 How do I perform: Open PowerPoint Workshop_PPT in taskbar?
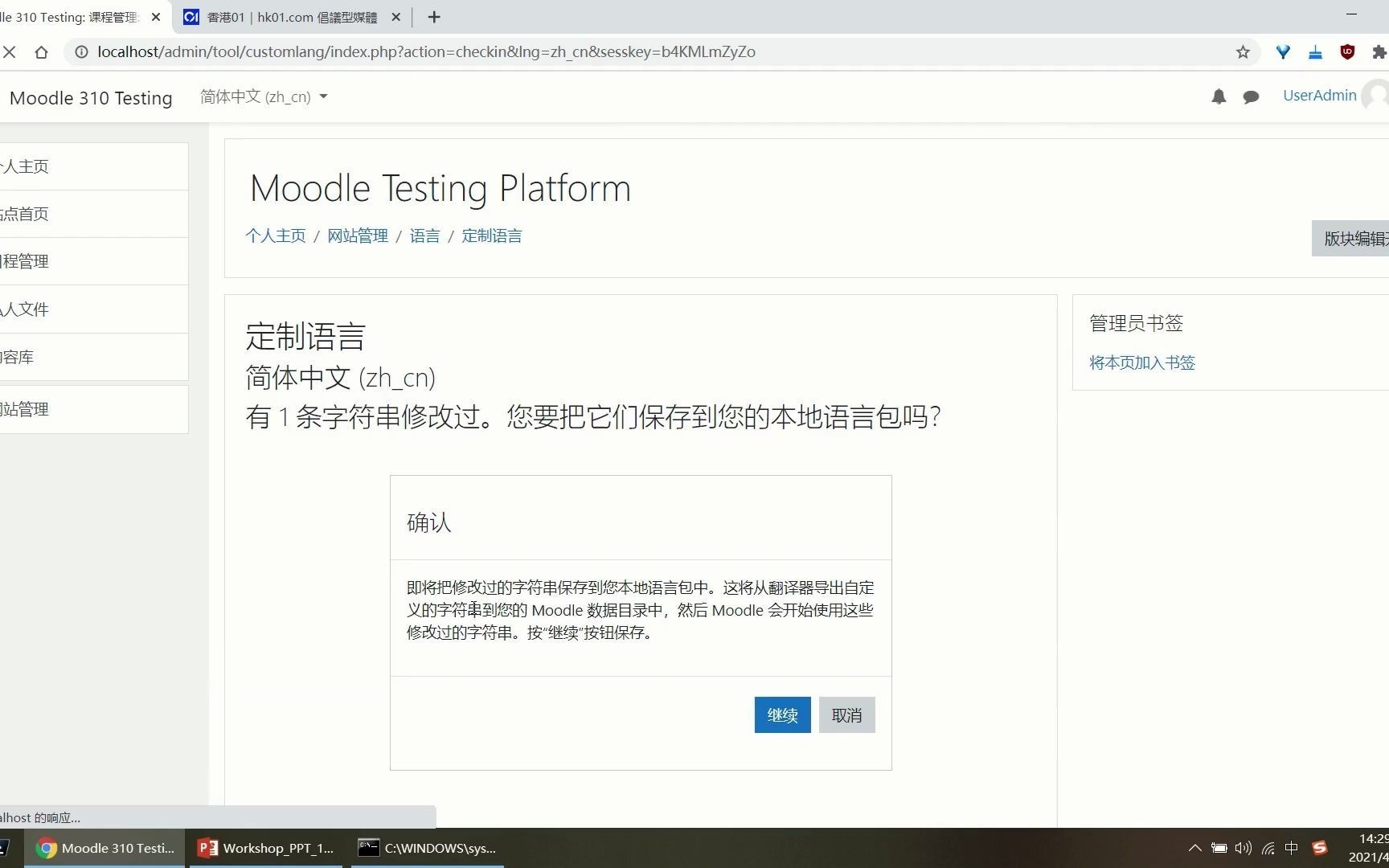pyautogui.click(x=266, y=848)
